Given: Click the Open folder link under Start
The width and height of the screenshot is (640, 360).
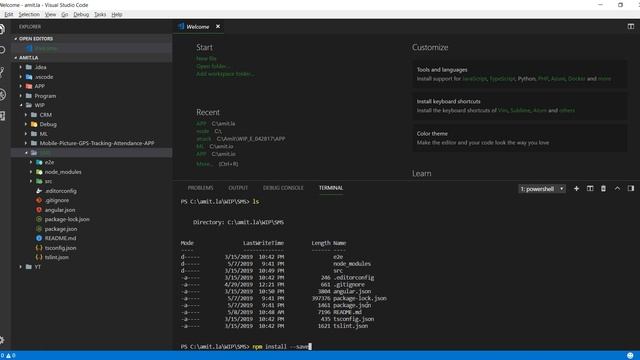Looking at the screenshot, I should 213,66.
